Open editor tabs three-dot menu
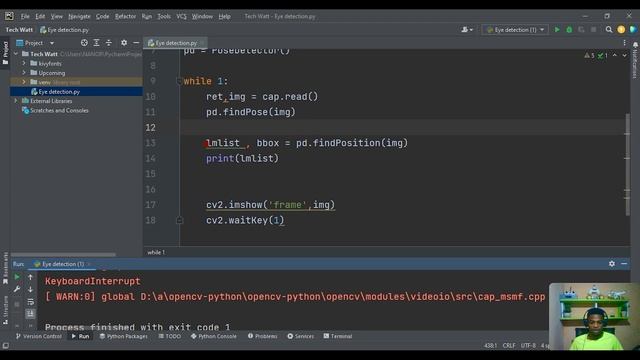Image resolution: width=640 pixels, height=360 pixels. point(624,43)
